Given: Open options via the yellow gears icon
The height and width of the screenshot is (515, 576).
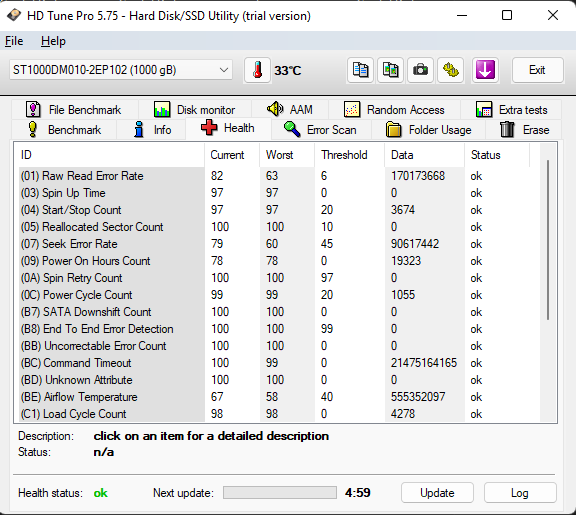Looking at the screenshot, I should 450,70.
